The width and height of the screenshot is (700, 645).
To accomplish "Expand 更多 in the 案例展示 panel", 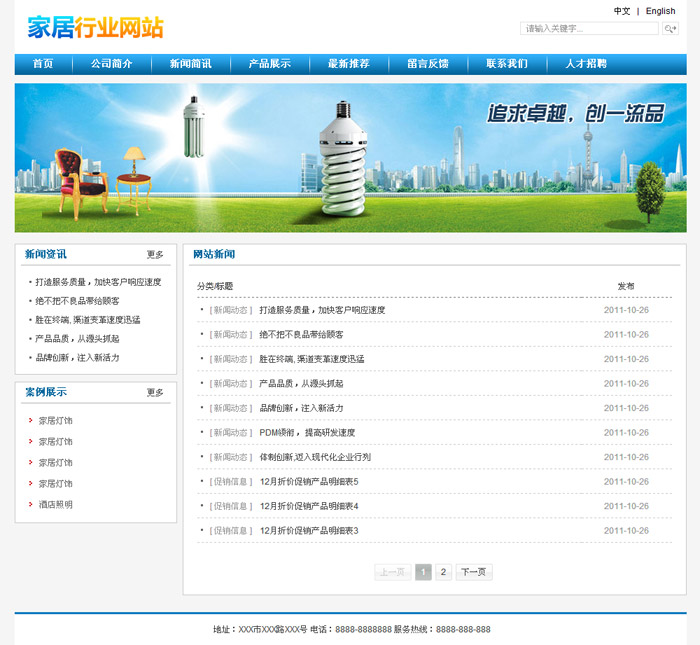I will [155, 393].
